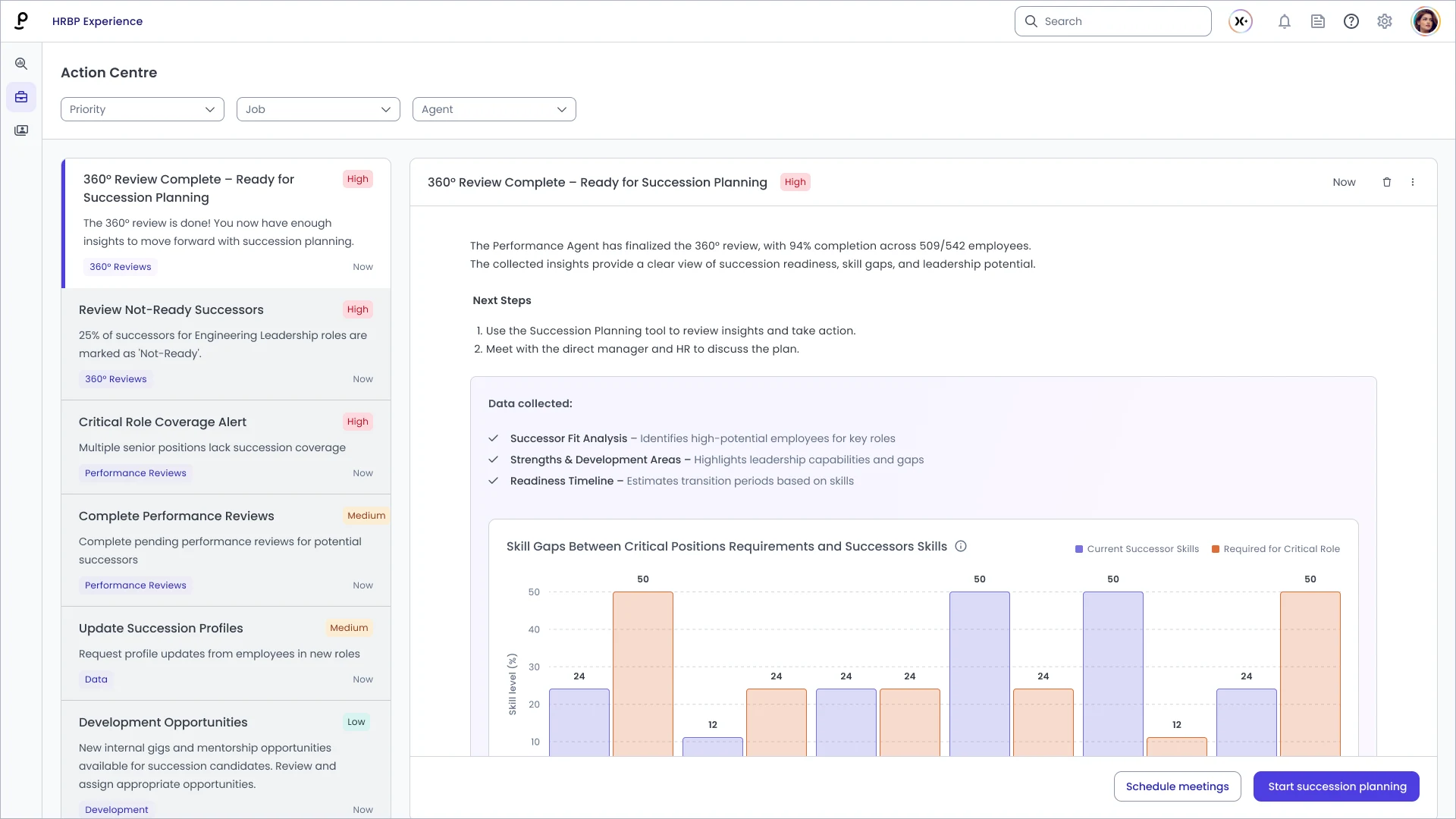Click Performance Reviews tag on Critical Role card
This screenshot has width=1456, height=819.
[x=136, y=473]
